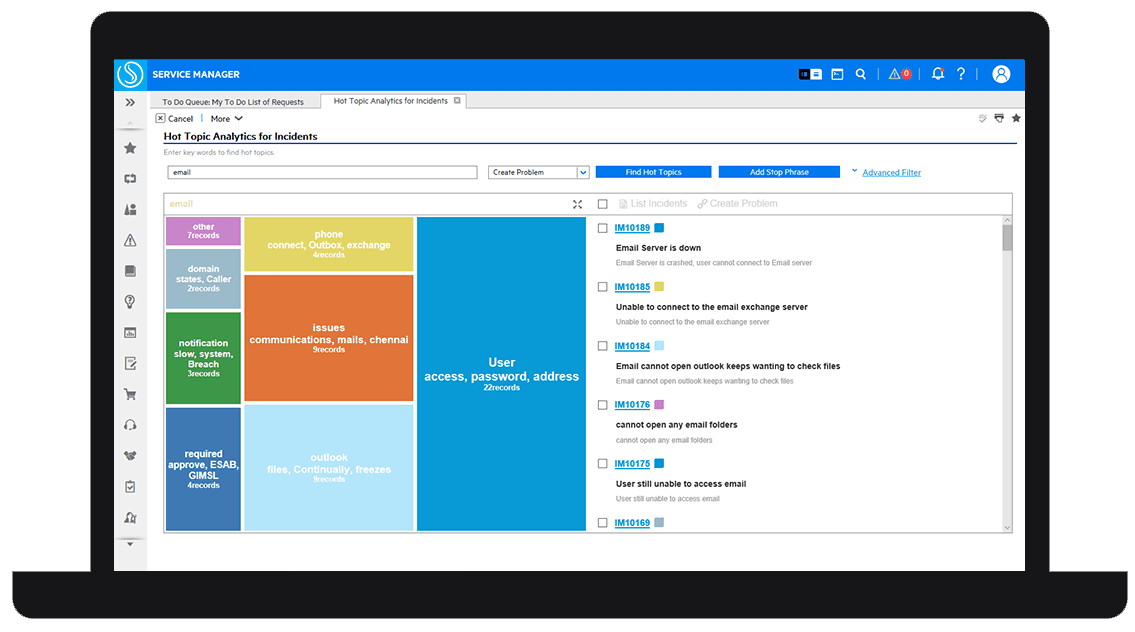The image size is (1135, 632).
Task: Open the user profile avatar icon
Action: click(1001, 74)
